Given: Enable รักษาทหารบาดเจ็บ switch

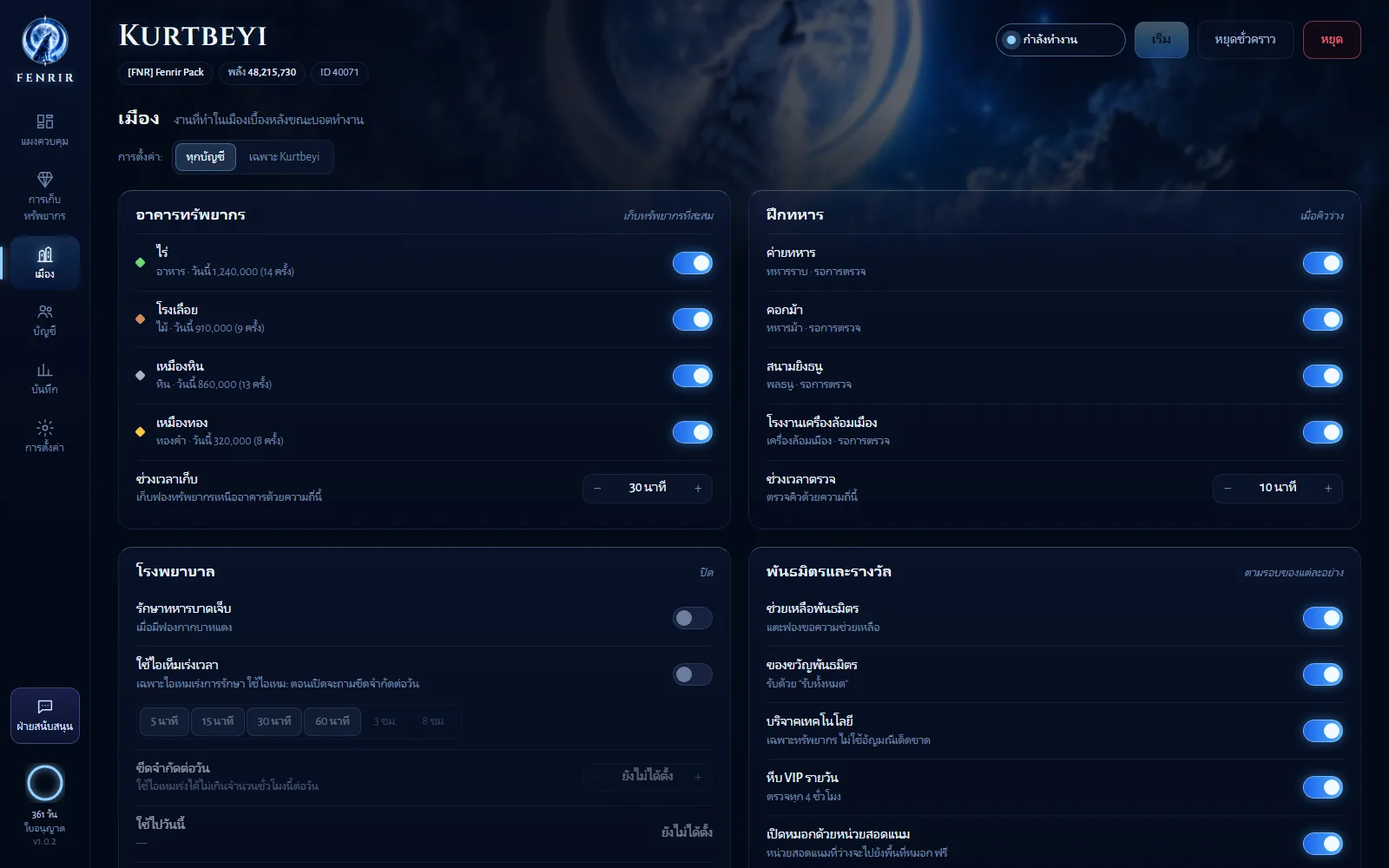Looking at the screenshot, I should (693, 618).
